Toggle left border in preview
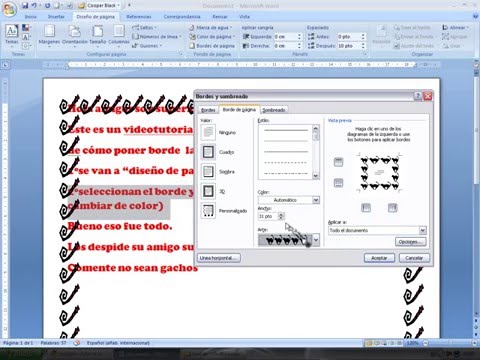 366,208
